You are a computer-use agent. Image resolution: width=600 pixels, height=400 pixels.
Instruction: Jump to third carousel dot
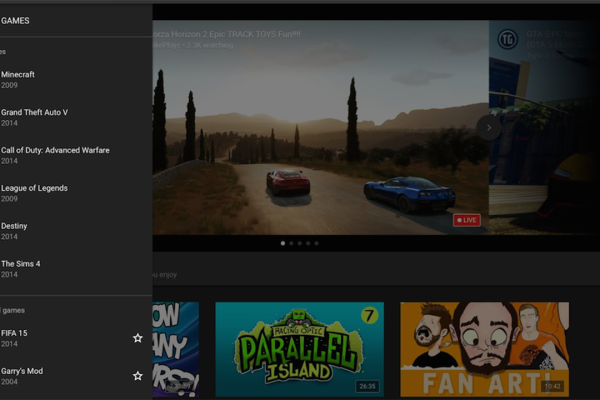pos(300,243)
